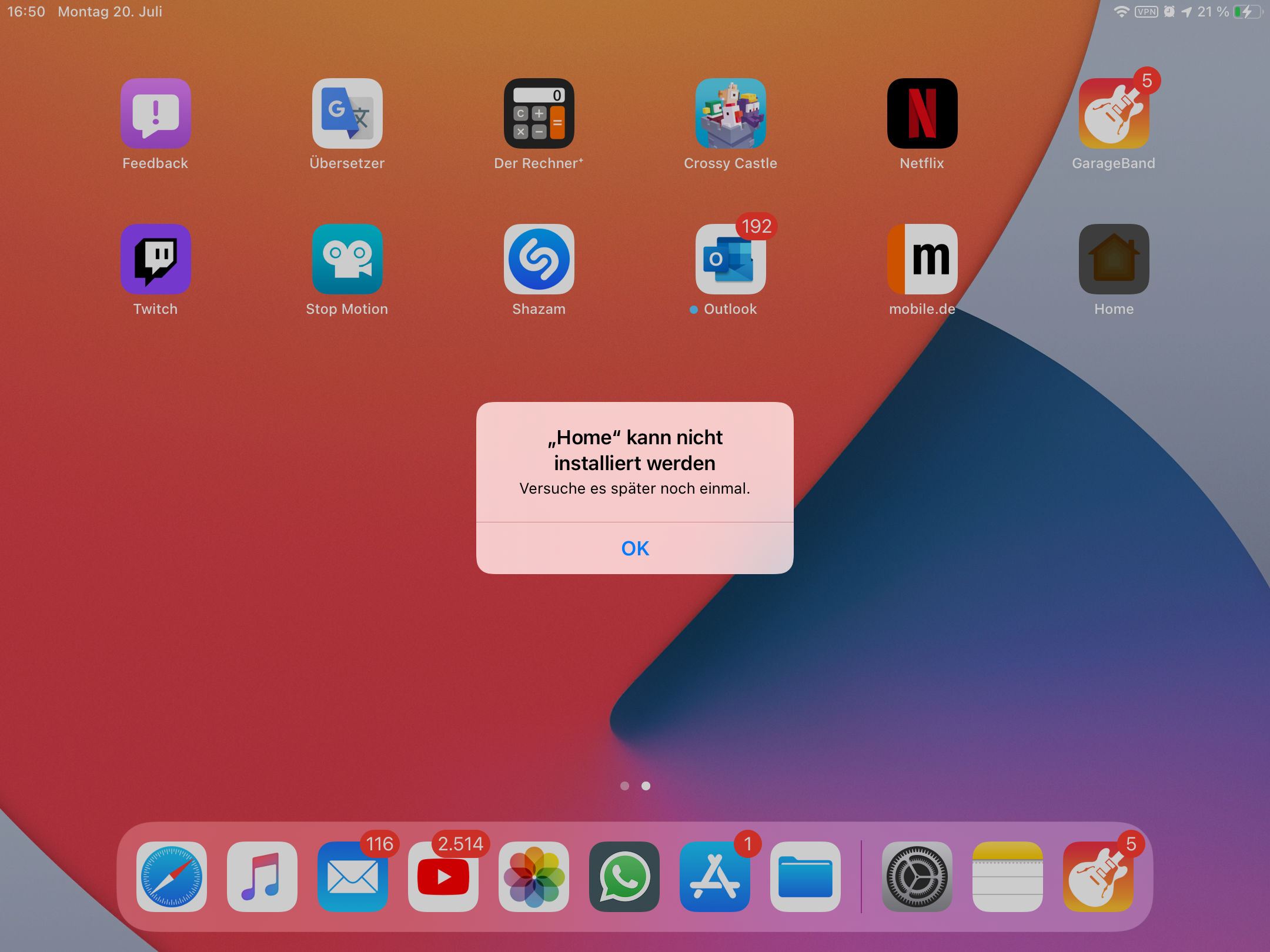The width and height of the screenshot is (1270, 952).
Task: Launch Google Übersetzer app
Action: pyautogui.click(x=347, y=113)
